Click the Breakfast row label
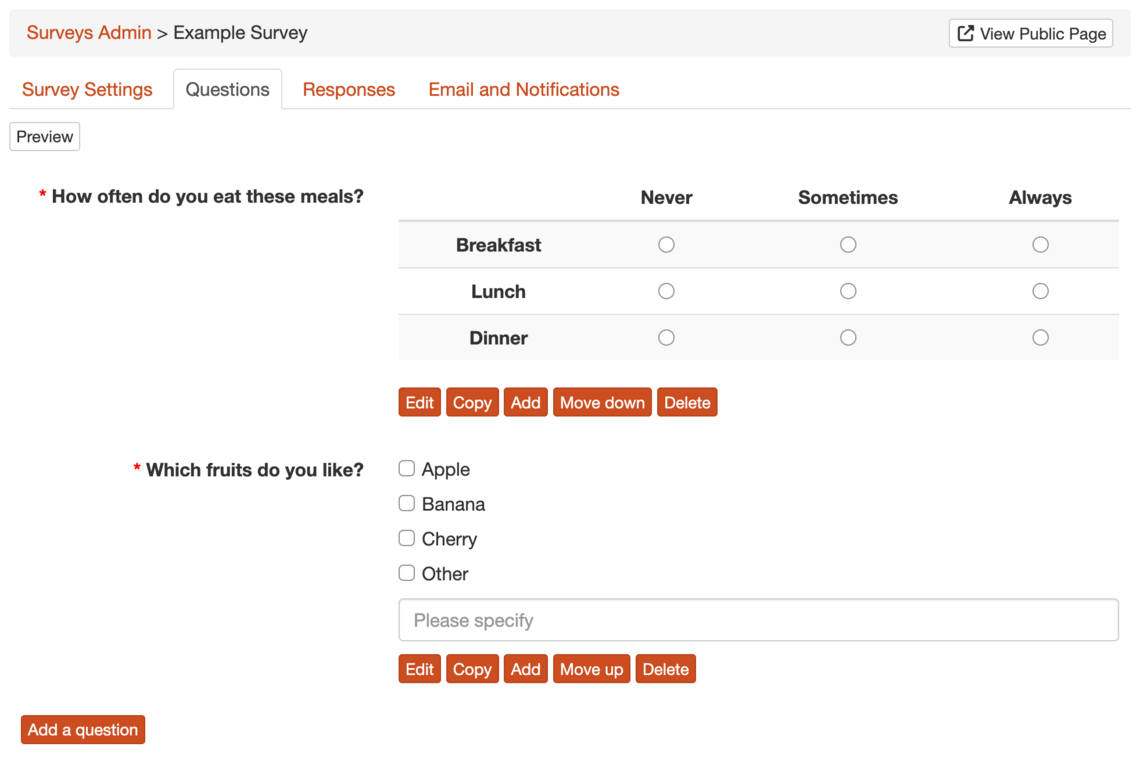The width and height of the screenshot is (1140, 761). click(x=498, y=245)
